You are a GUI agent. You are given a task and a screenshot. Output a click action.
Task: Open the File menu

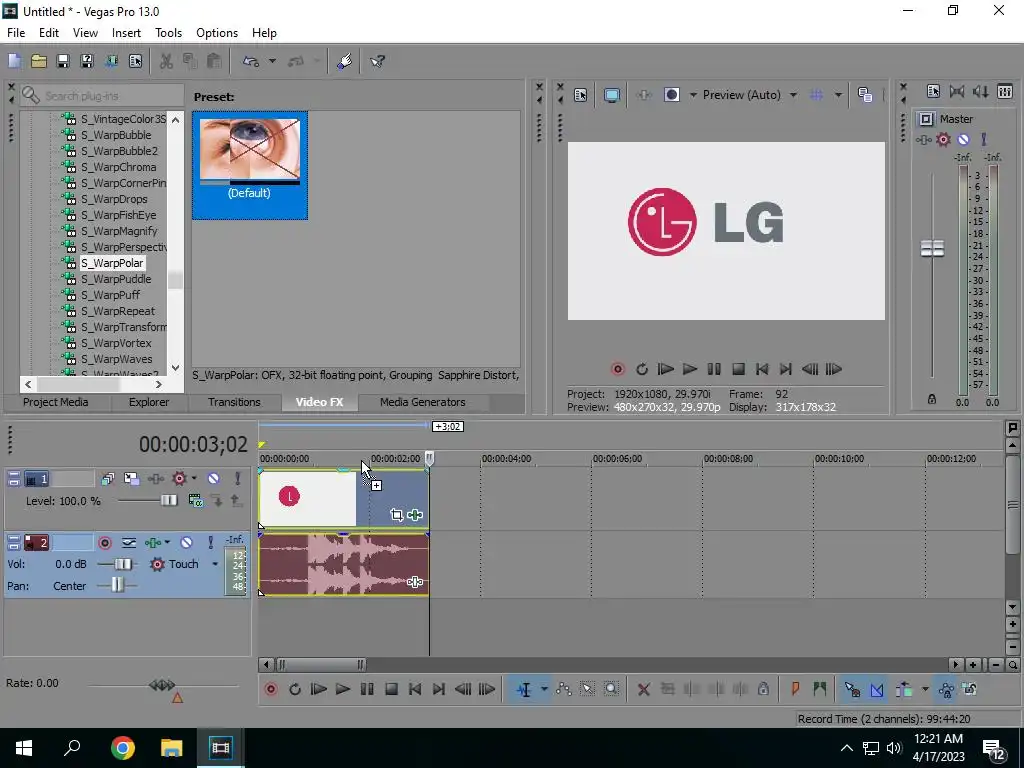[x=16, y=33]
